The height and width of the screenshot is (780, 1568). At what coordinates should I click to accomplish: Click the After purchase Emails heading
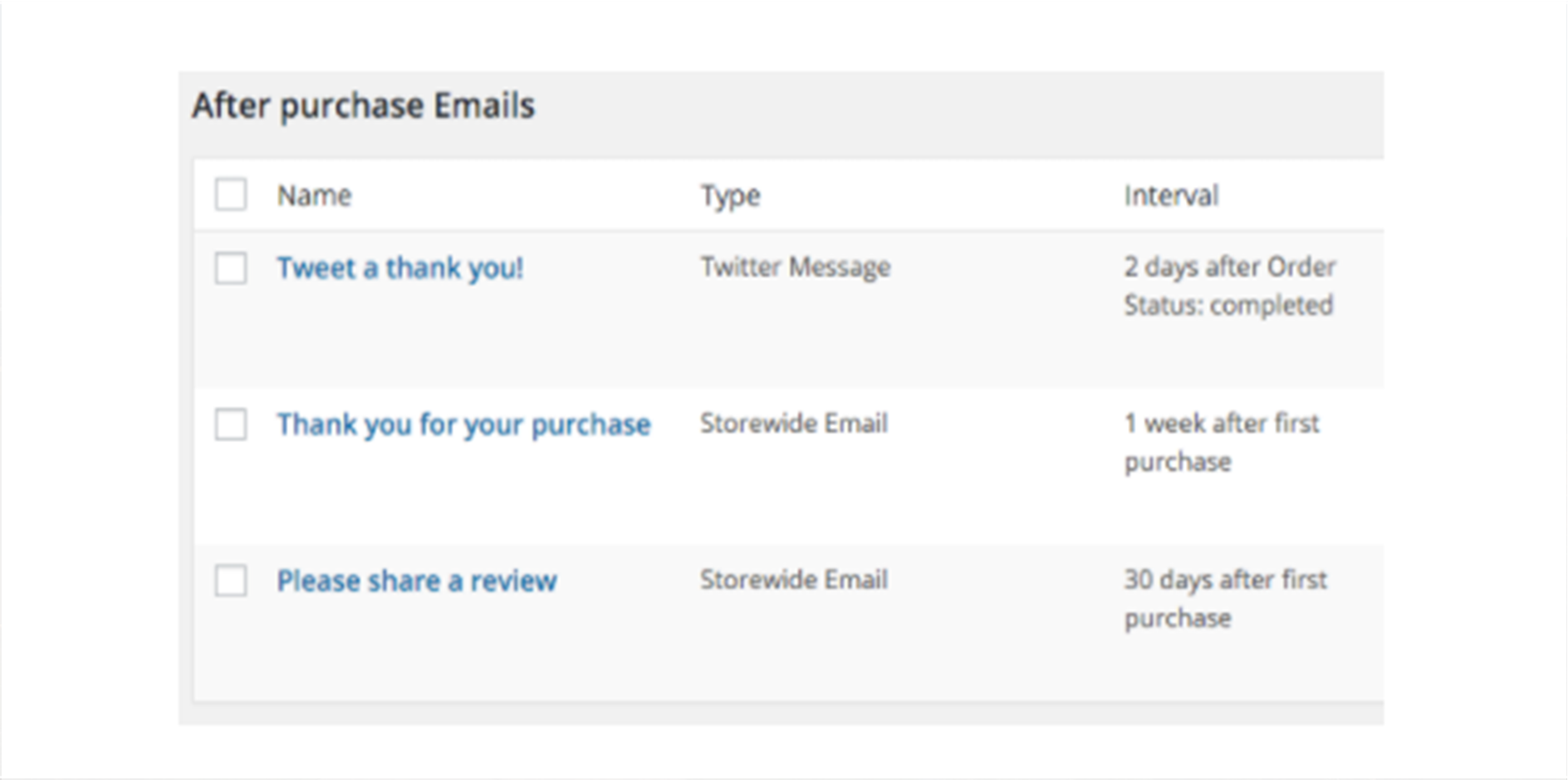tap(364, 106)
